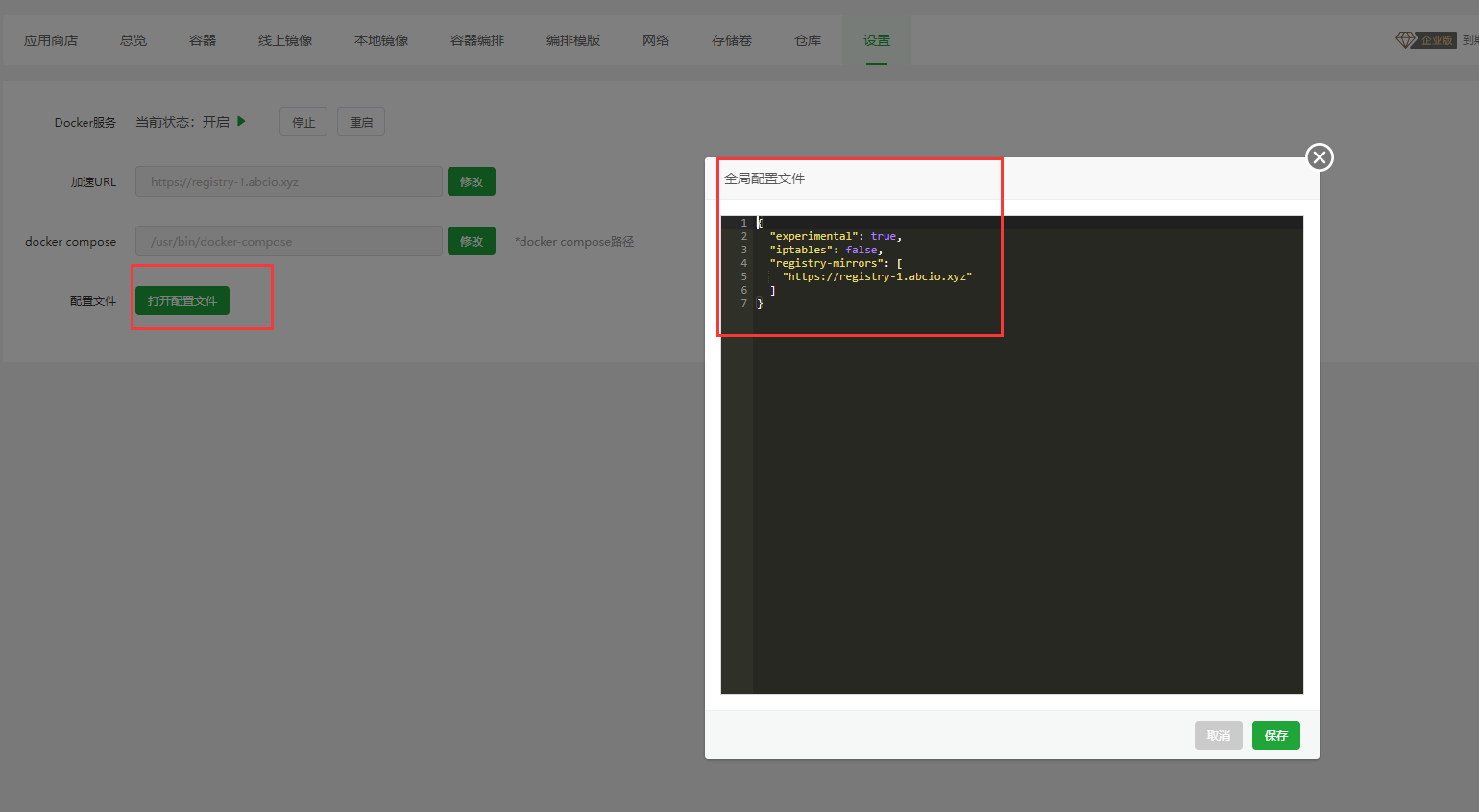Open the config file via 打开配置文件
Image resolution: width=1479 pixels, height=812 pixels.
pyautogui.click(x=182, y=301)
